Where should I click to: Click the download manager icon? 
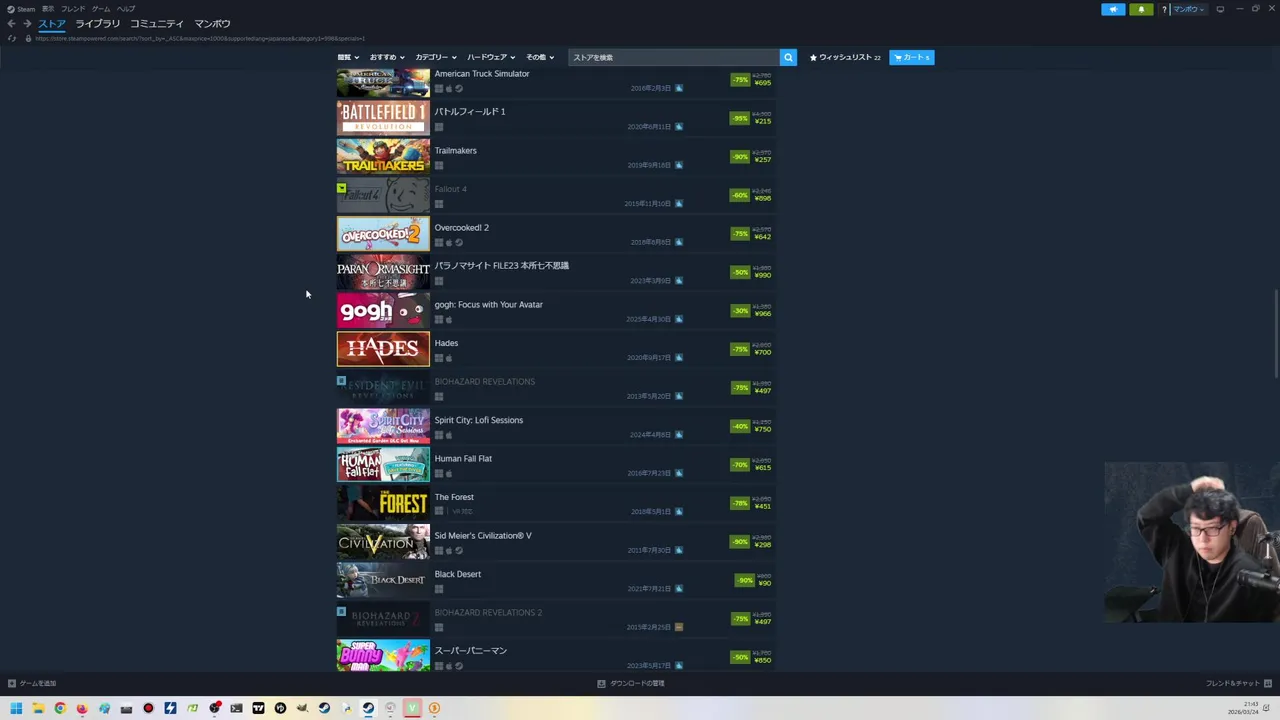601,684
